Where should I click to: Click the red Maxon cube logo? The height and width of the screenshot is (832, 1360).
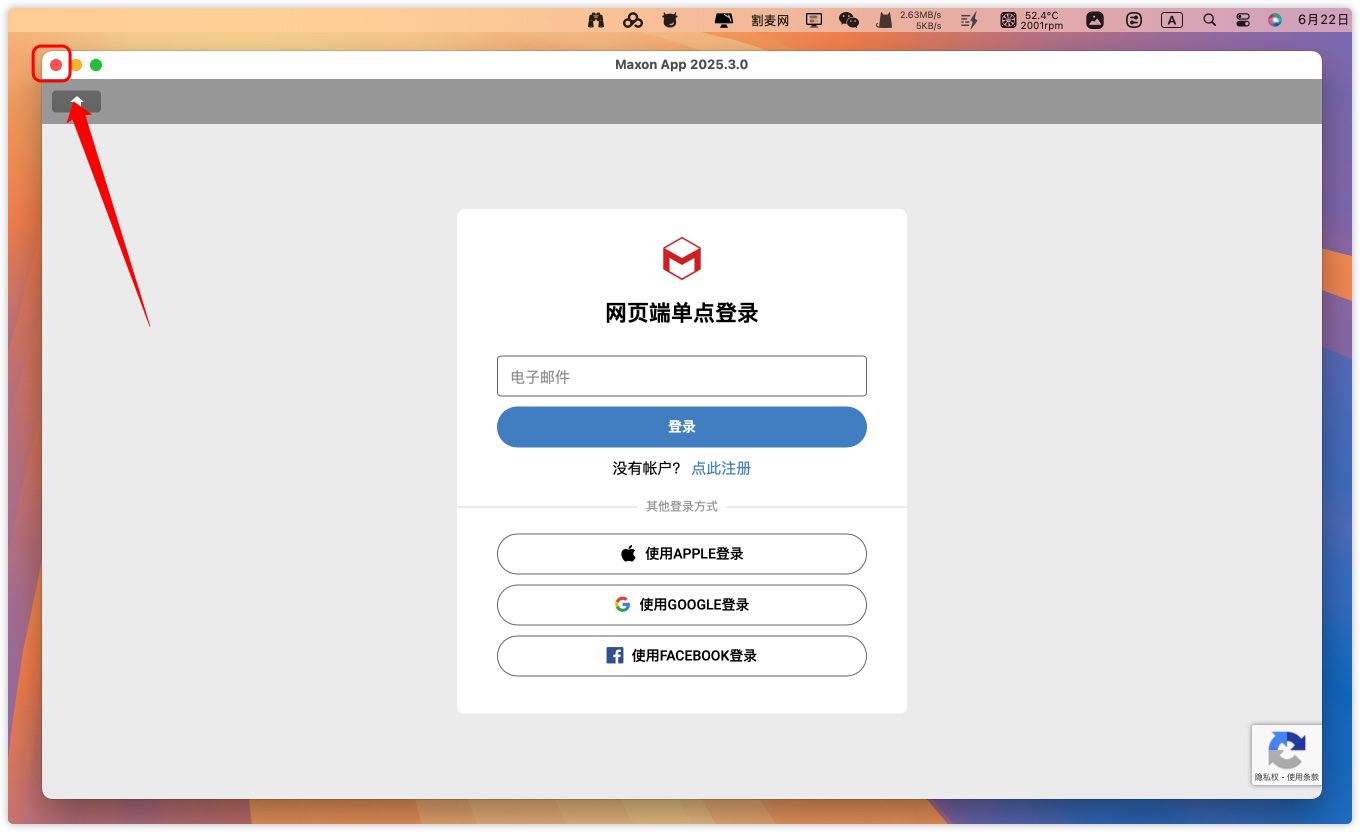point(681,259)
